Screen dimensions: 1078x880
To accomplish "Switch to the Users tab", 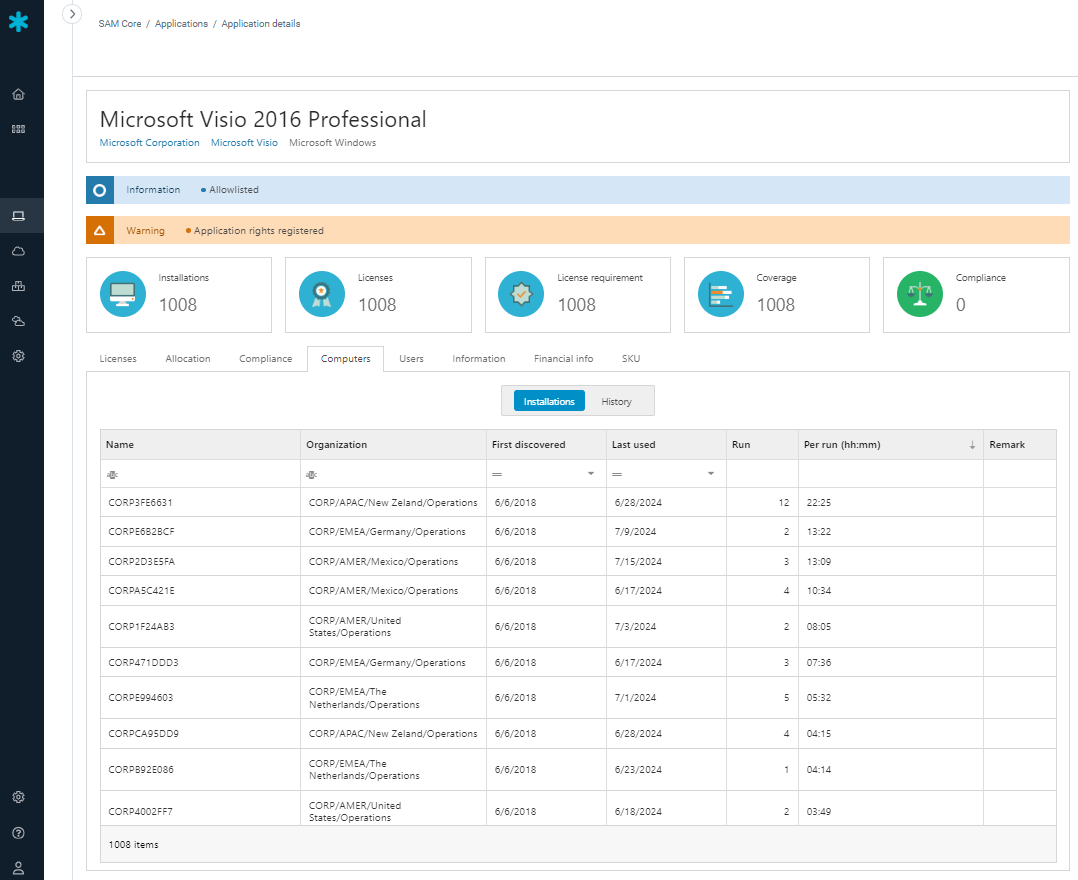I will 410,358.
